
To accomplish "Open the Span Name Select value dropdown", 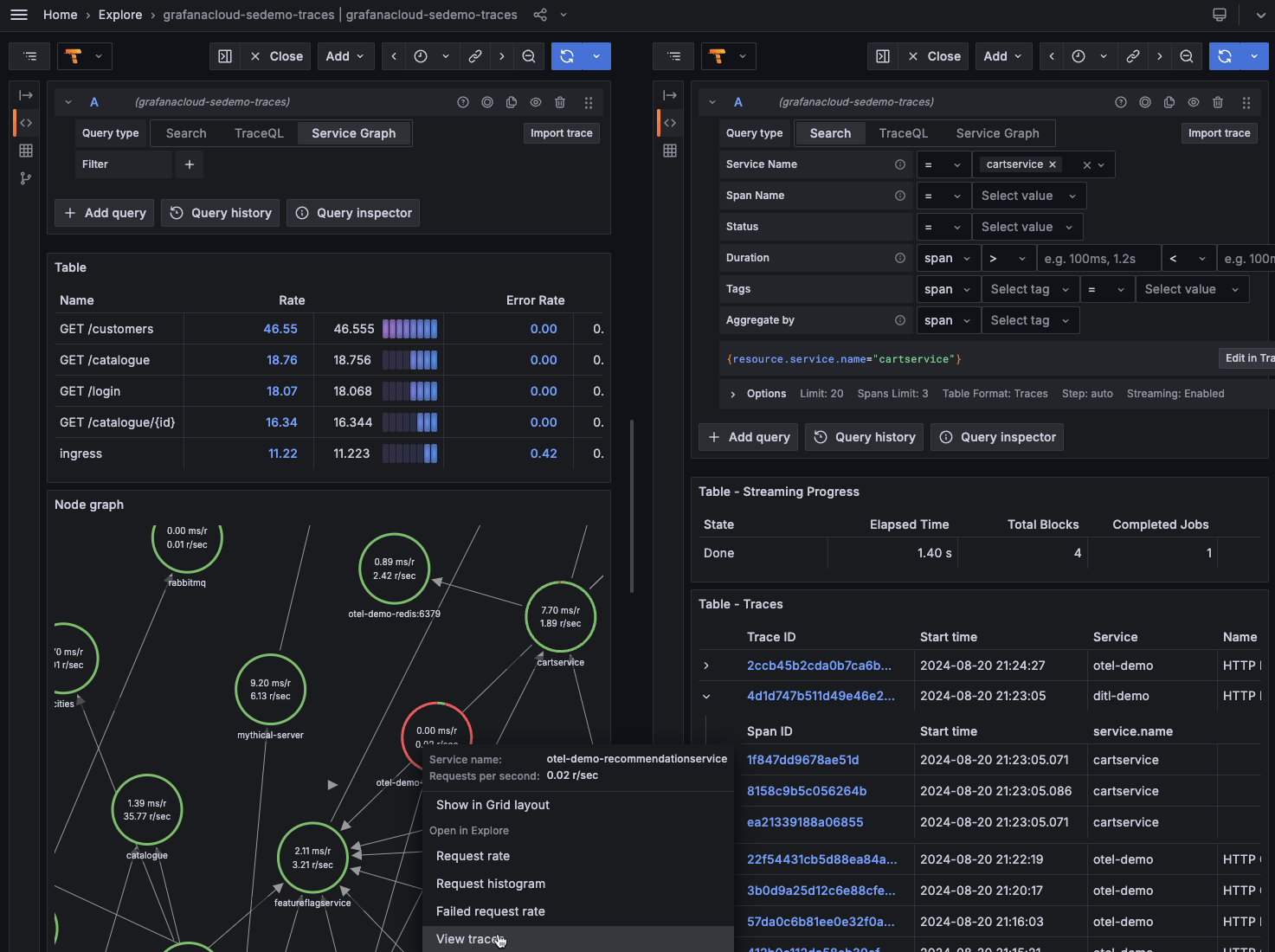I will (x=1027, y=196).
